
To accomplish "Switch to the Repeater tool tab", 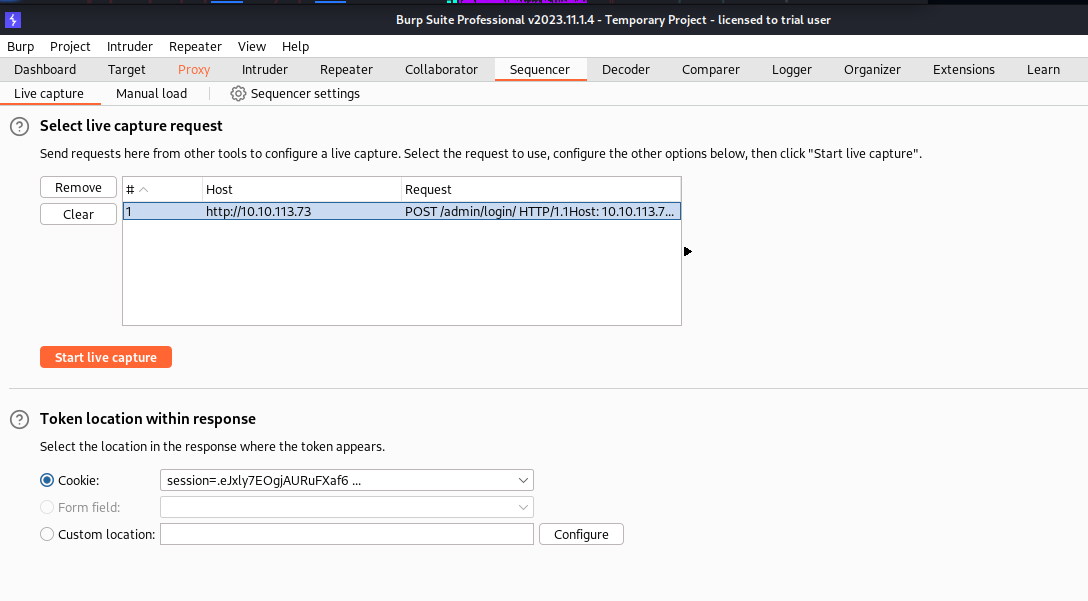I will point(346,69).
